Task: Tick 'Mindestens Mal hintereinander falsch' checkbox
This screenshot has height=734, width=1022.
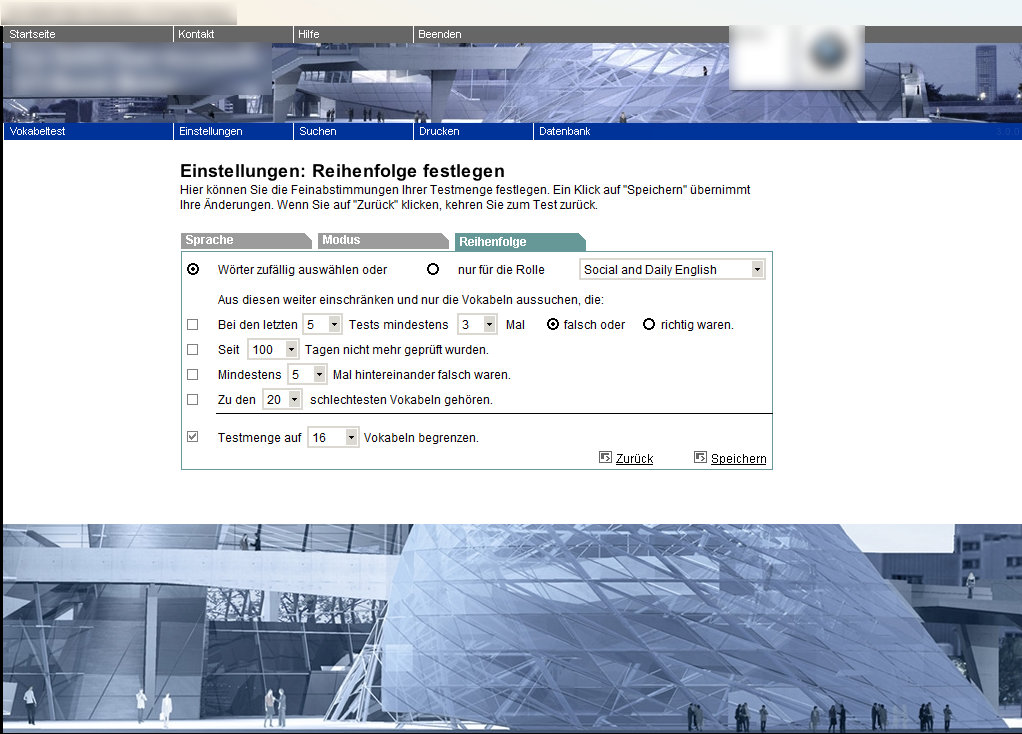Action: 193,374
